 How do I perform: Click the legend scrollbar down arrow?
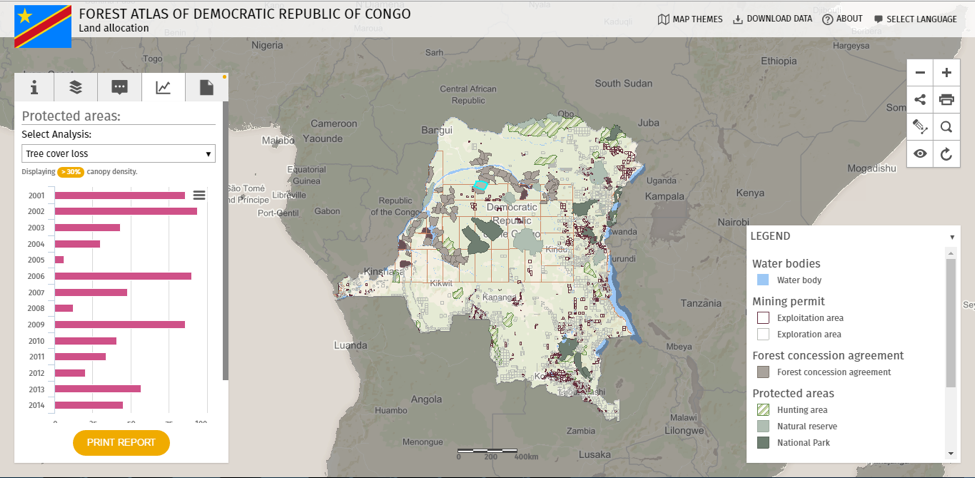(x=950, y=454)
